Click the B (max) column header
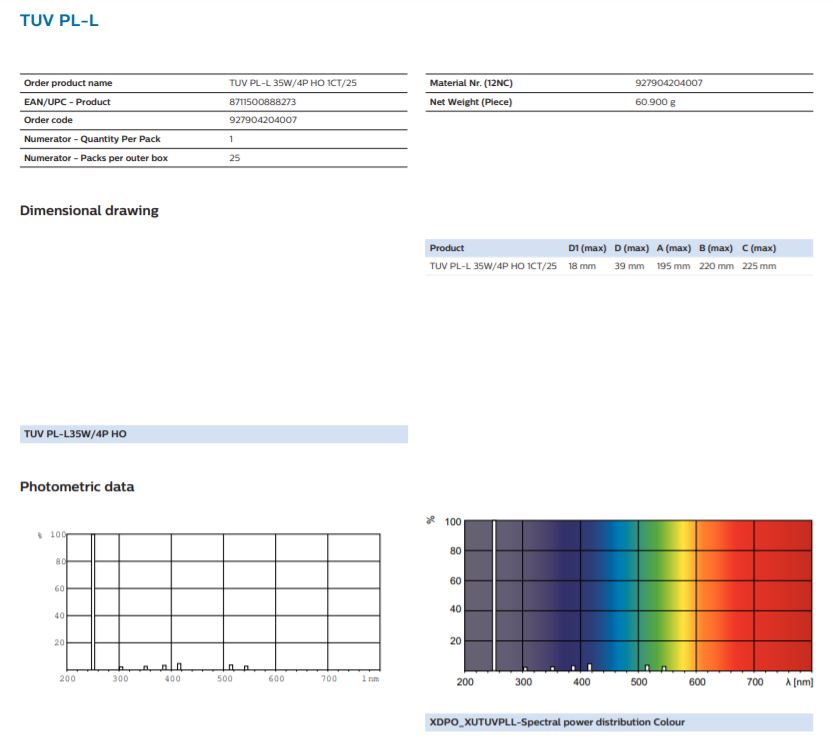 [x=716, y=248]
